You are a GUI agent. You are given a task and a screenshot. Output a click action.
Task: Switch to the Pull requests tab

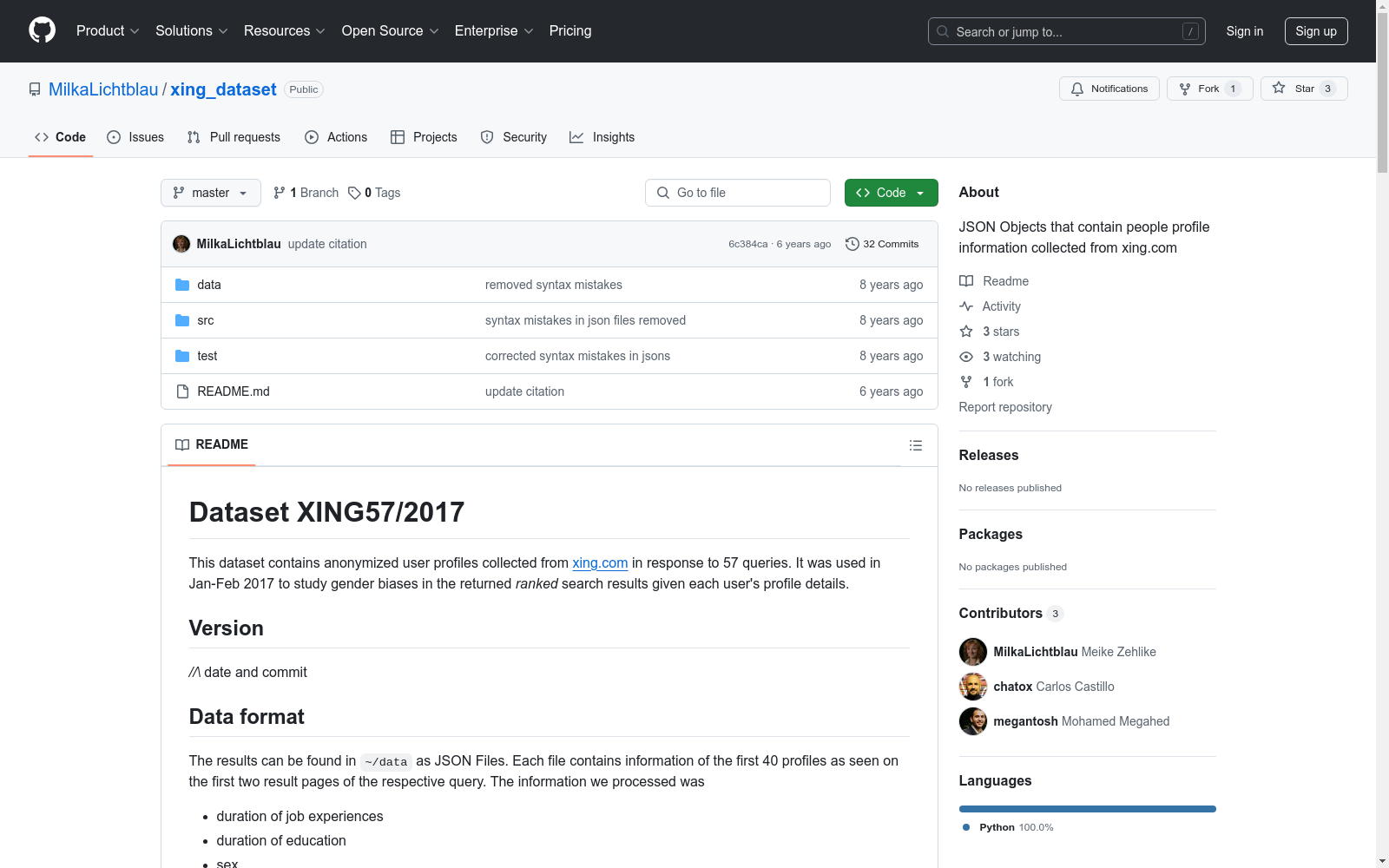pyautogui.click(x=234, y=137)
